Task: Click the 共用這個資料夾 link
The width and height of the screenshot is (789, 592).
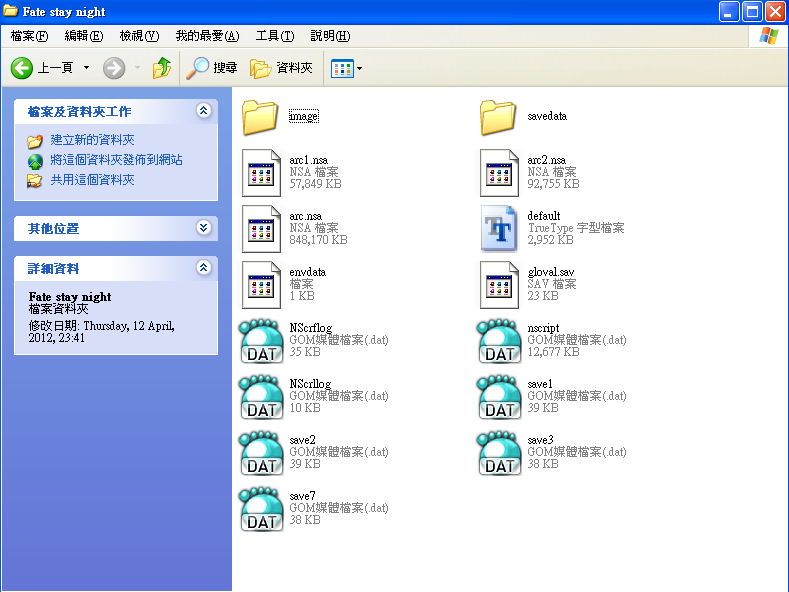Action: point(92,180)
